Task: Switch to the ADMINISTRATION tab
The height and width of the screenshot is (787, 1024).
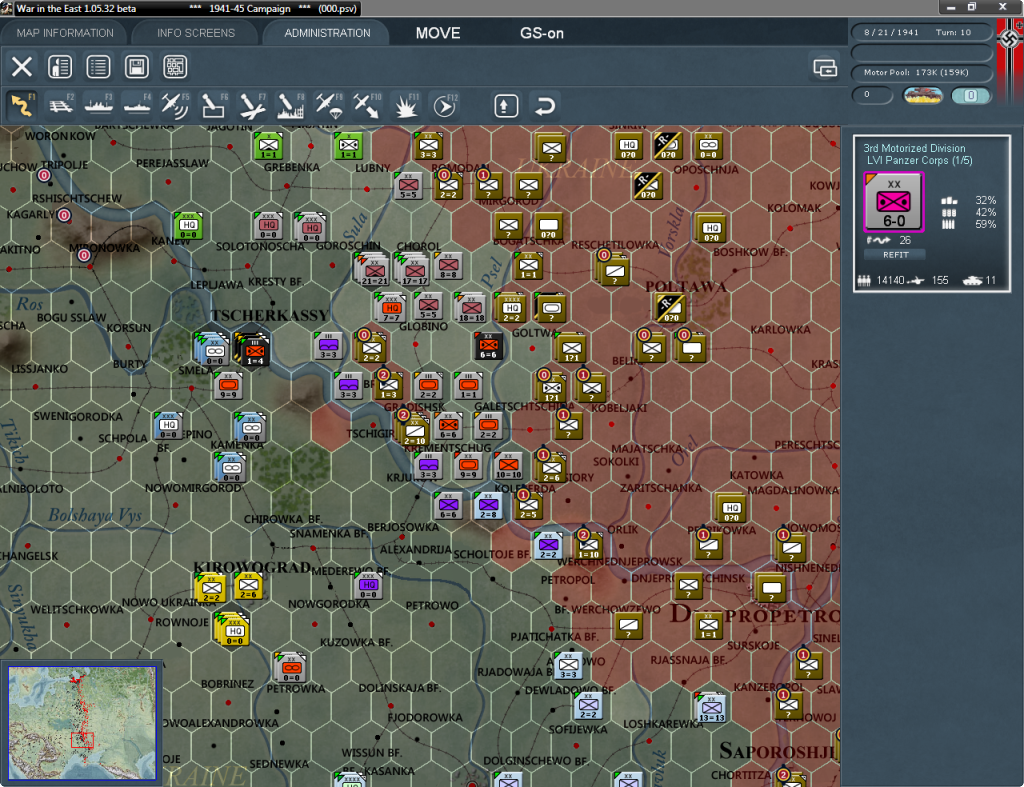Action: click(x=327, y=33)
